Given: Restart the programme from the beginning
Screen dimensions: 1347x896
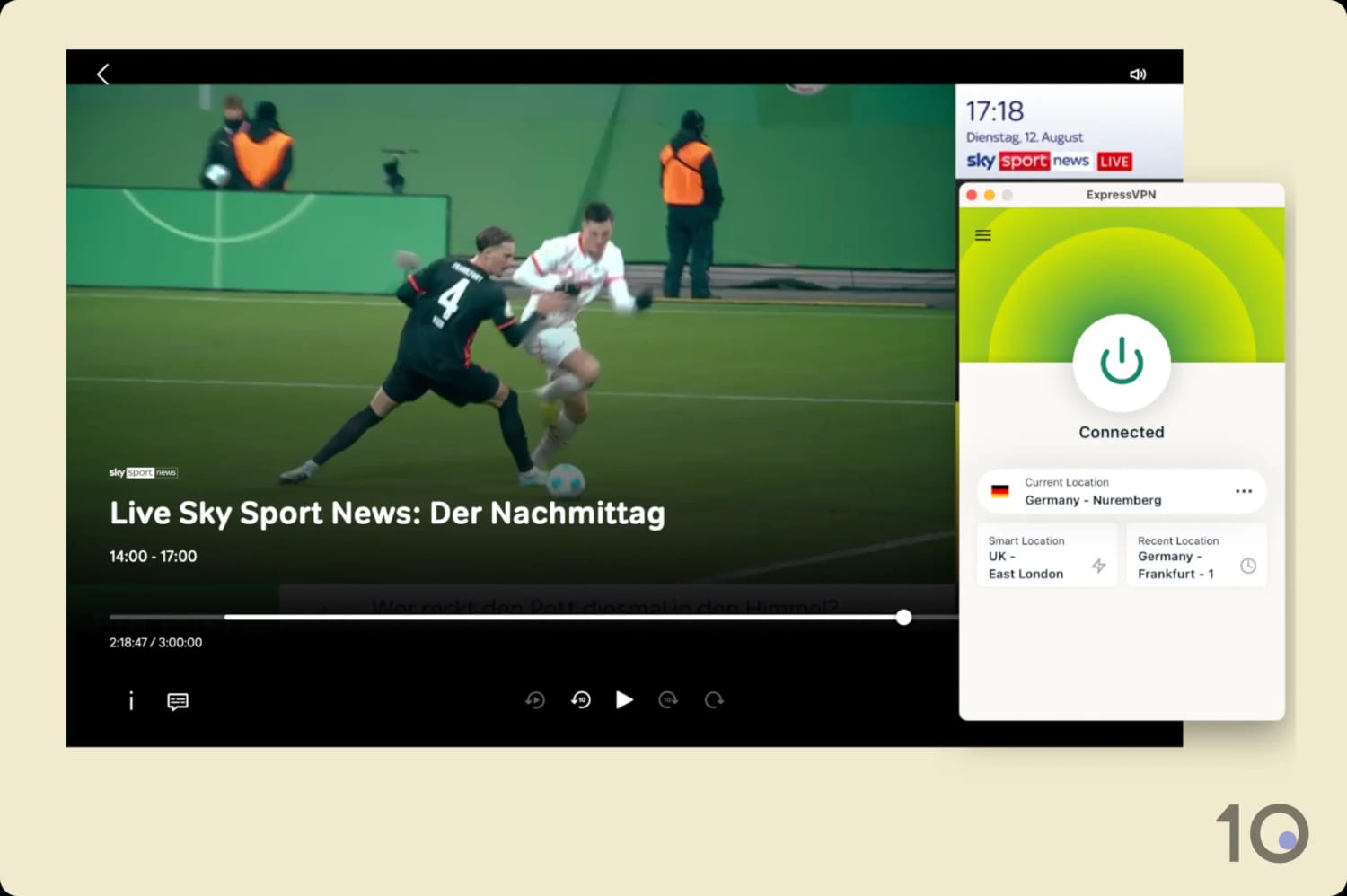Looking at the screenshot, I should [x=535, y=699].
